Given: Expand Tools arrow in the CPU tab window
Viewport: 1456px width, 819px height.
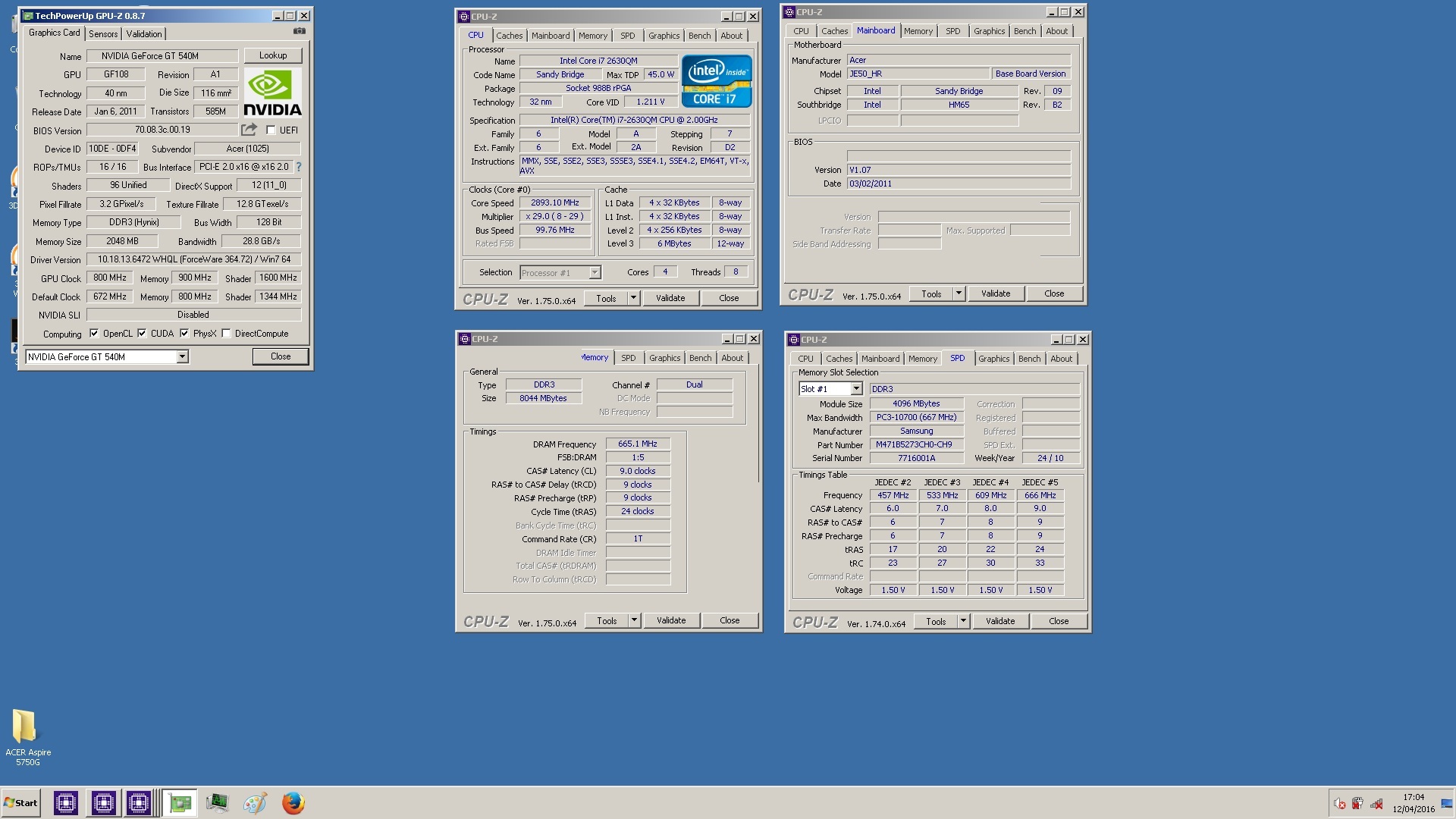Looking at the screenshot, I should (633, 299).
